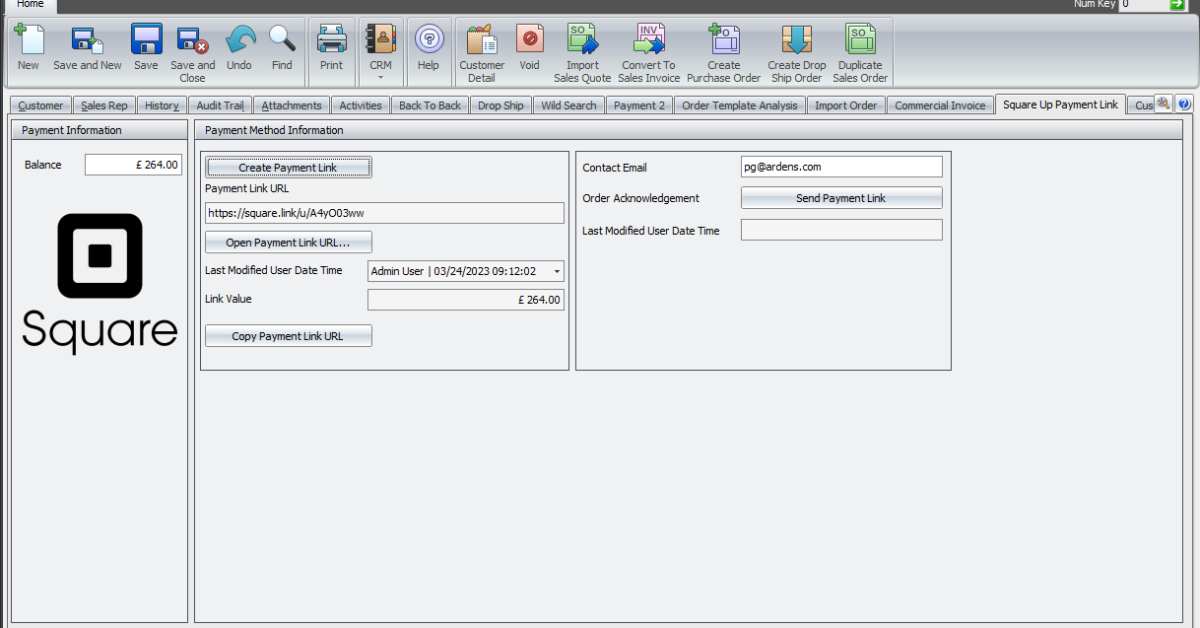Viewport: 1200px width, 628px height.
Task: Expand the CRM dropdown arrow
Action: pos(380,76)
